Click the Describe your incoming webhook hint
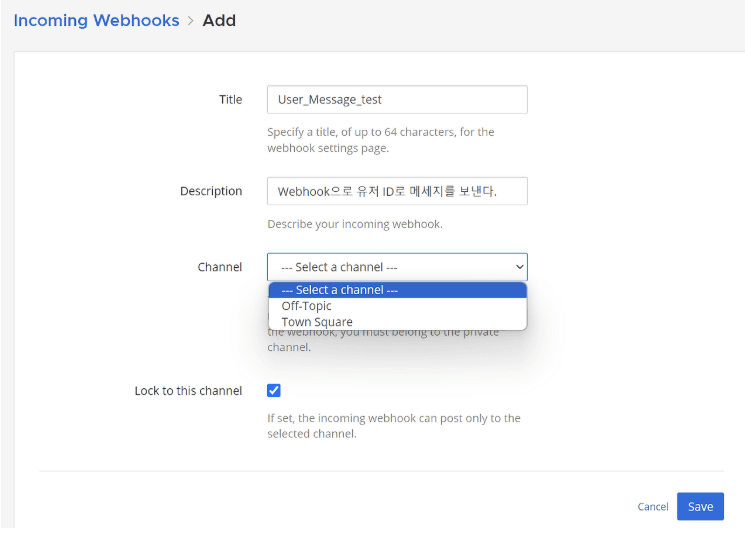 coord(355,224)
